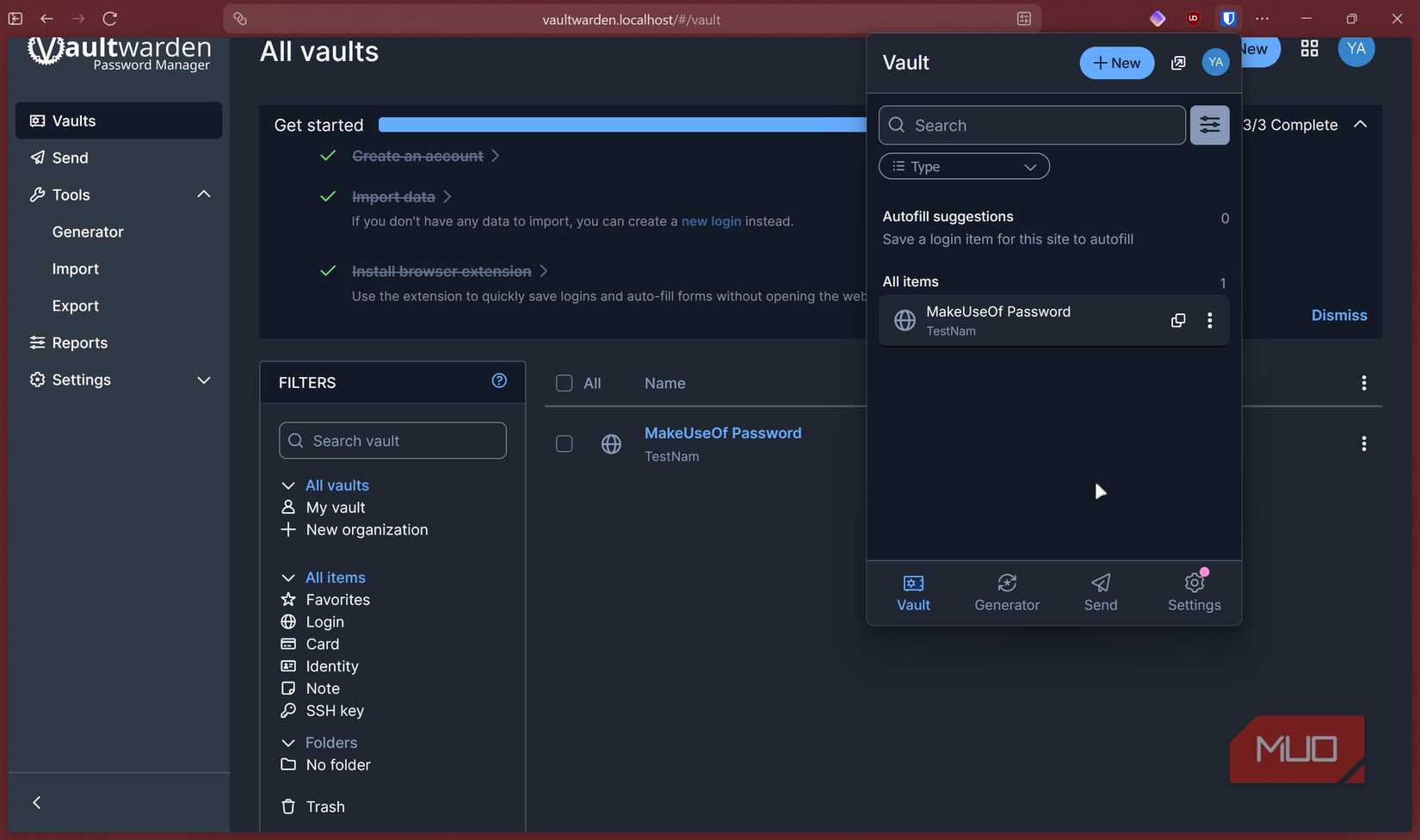This screenshot has width=1420, height=840.
Task: Open Settings from the extension bottom navigation
Action: pos(1194,592)
